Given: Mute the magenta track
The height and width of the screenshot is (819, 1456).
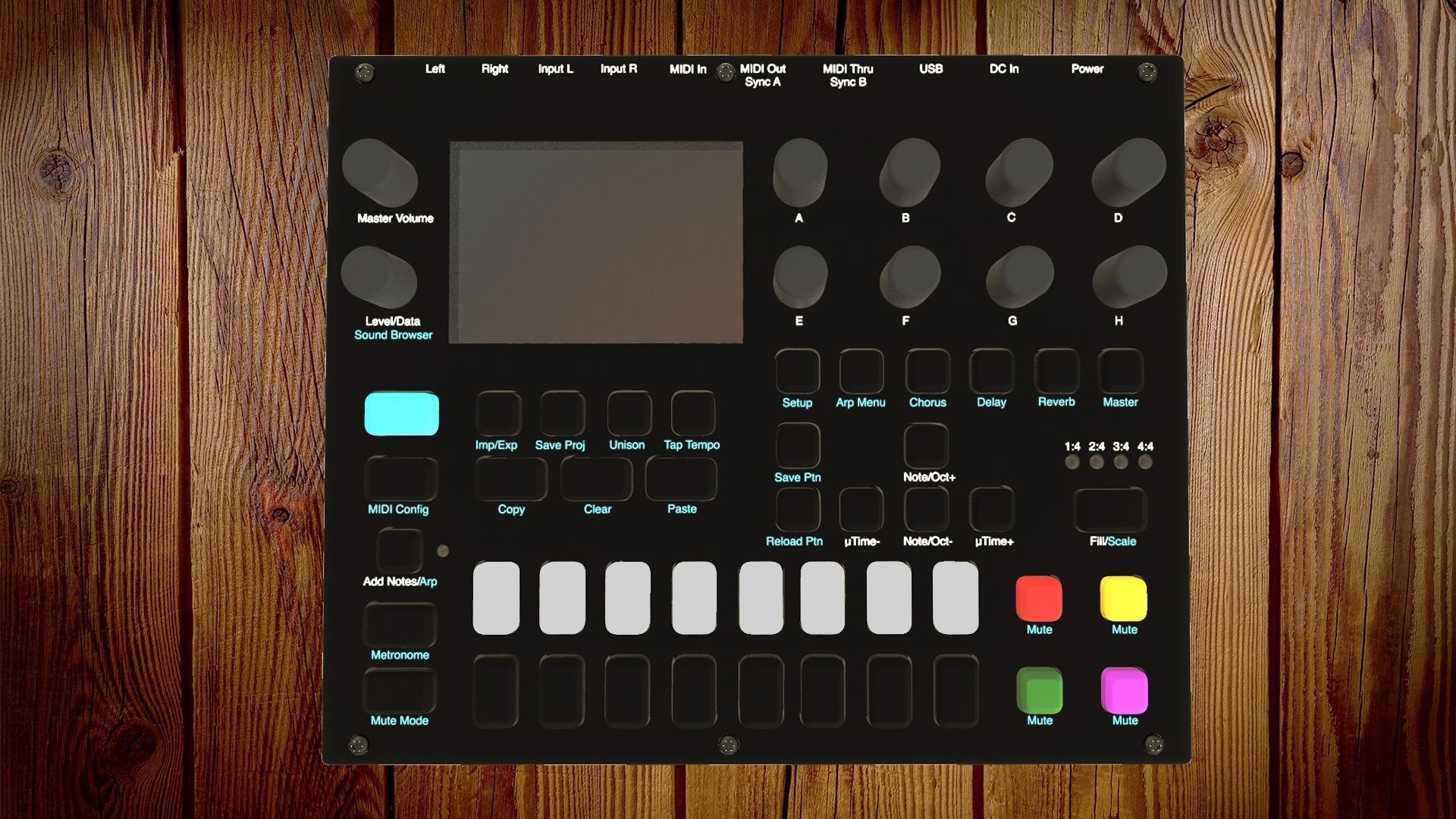Looking at the screenshot, I should click(x=1125, y=690).
